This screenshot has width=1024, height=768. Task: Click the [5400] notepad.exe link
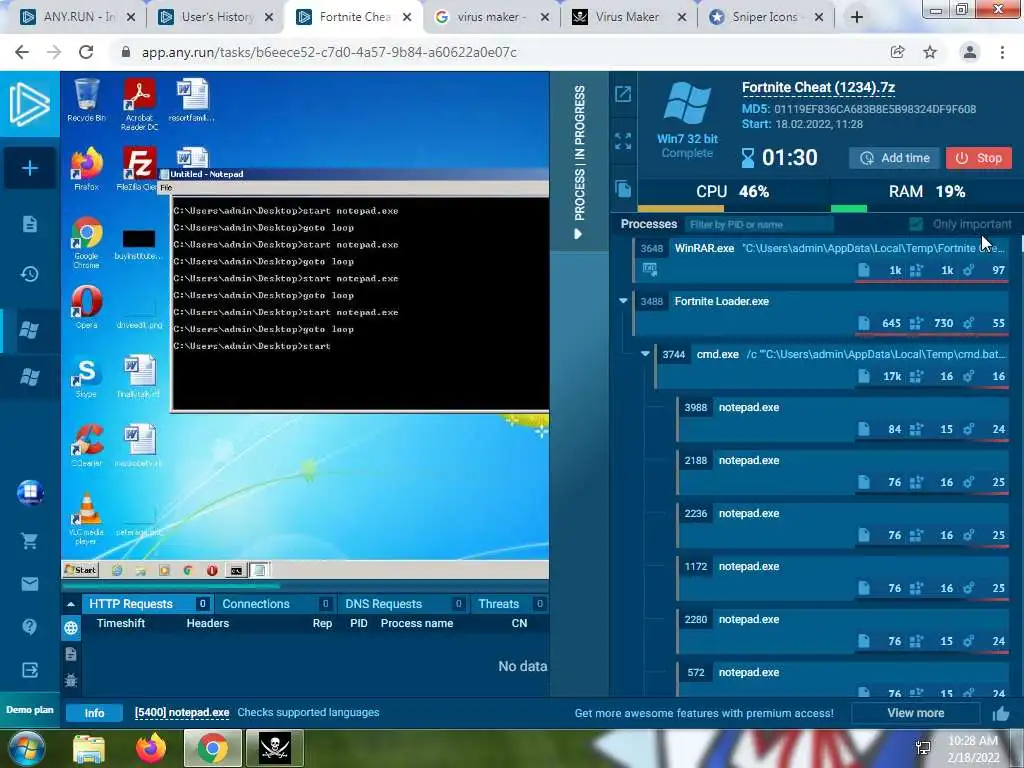coord(182,712)
